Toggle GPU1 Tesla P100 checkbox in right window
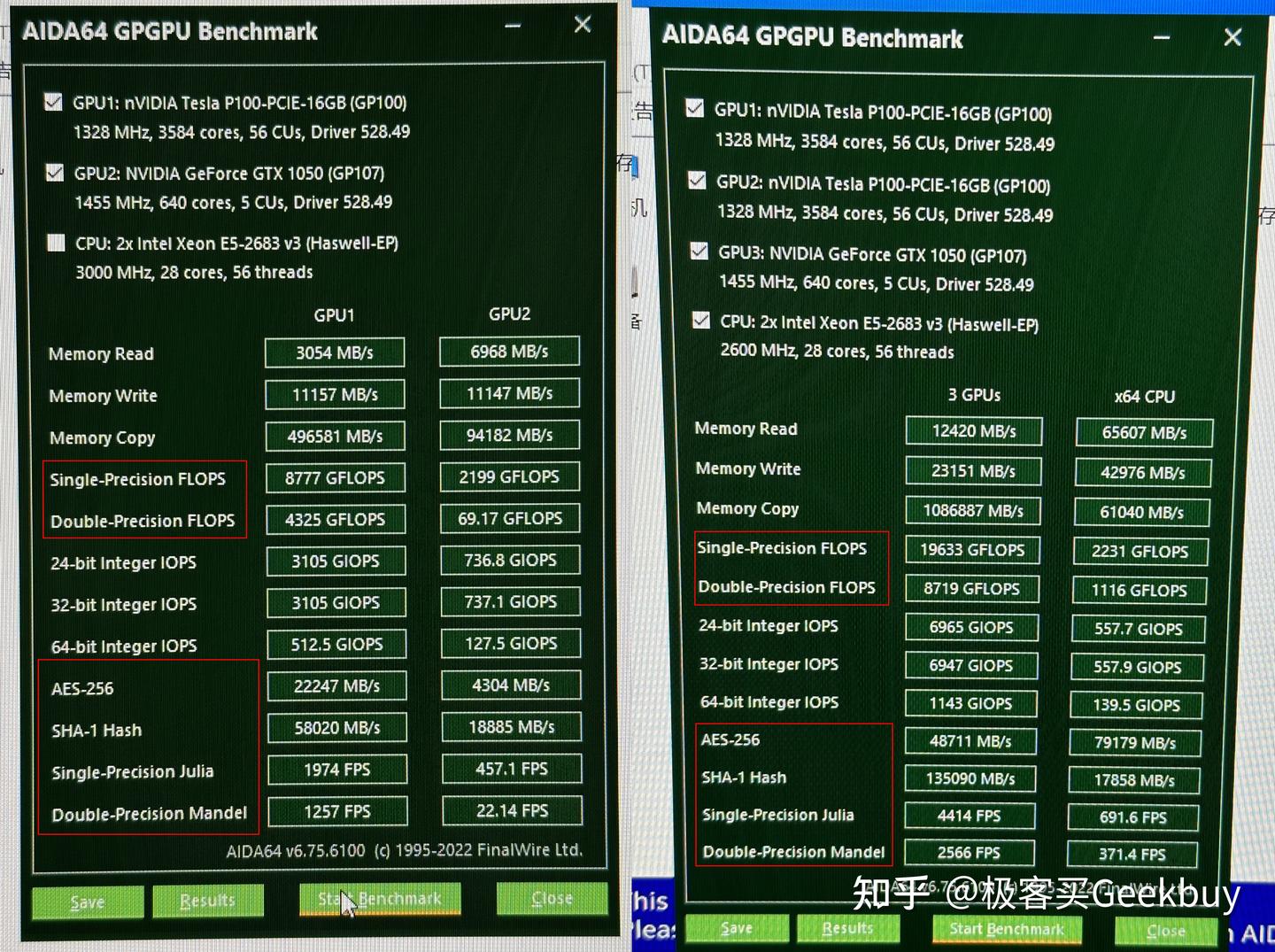Image resolution: width=1275 pixels, height=952 pixels. [695, 109]
